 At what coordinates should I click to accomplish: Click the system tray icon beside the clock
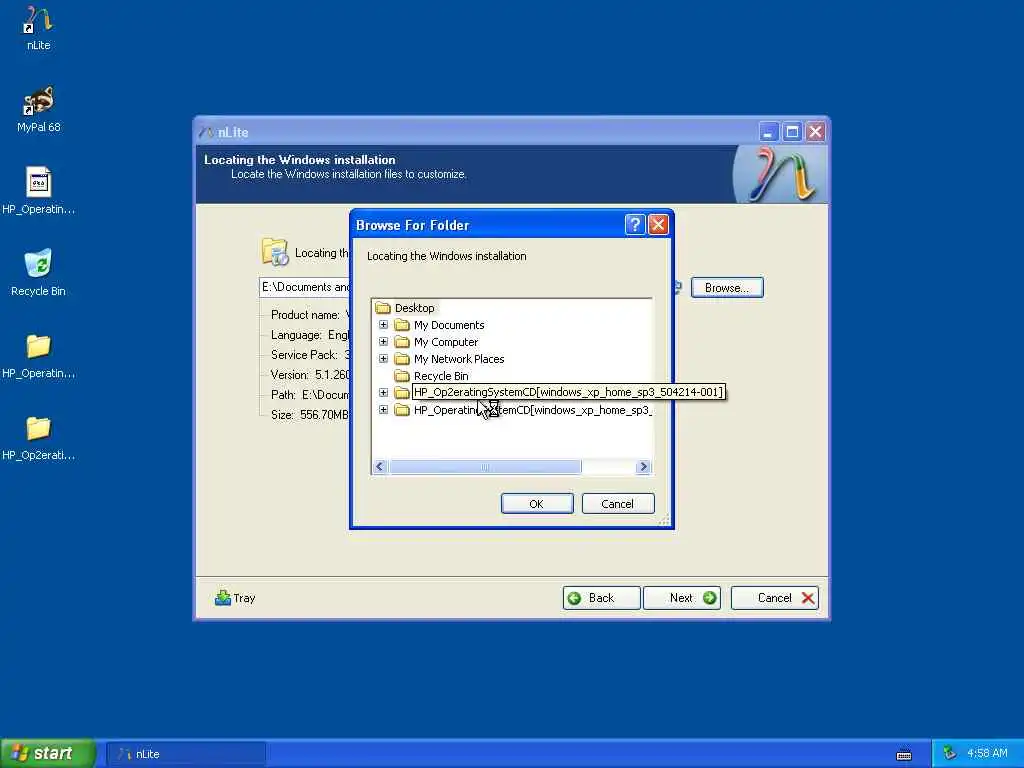(x=950, y=753)
